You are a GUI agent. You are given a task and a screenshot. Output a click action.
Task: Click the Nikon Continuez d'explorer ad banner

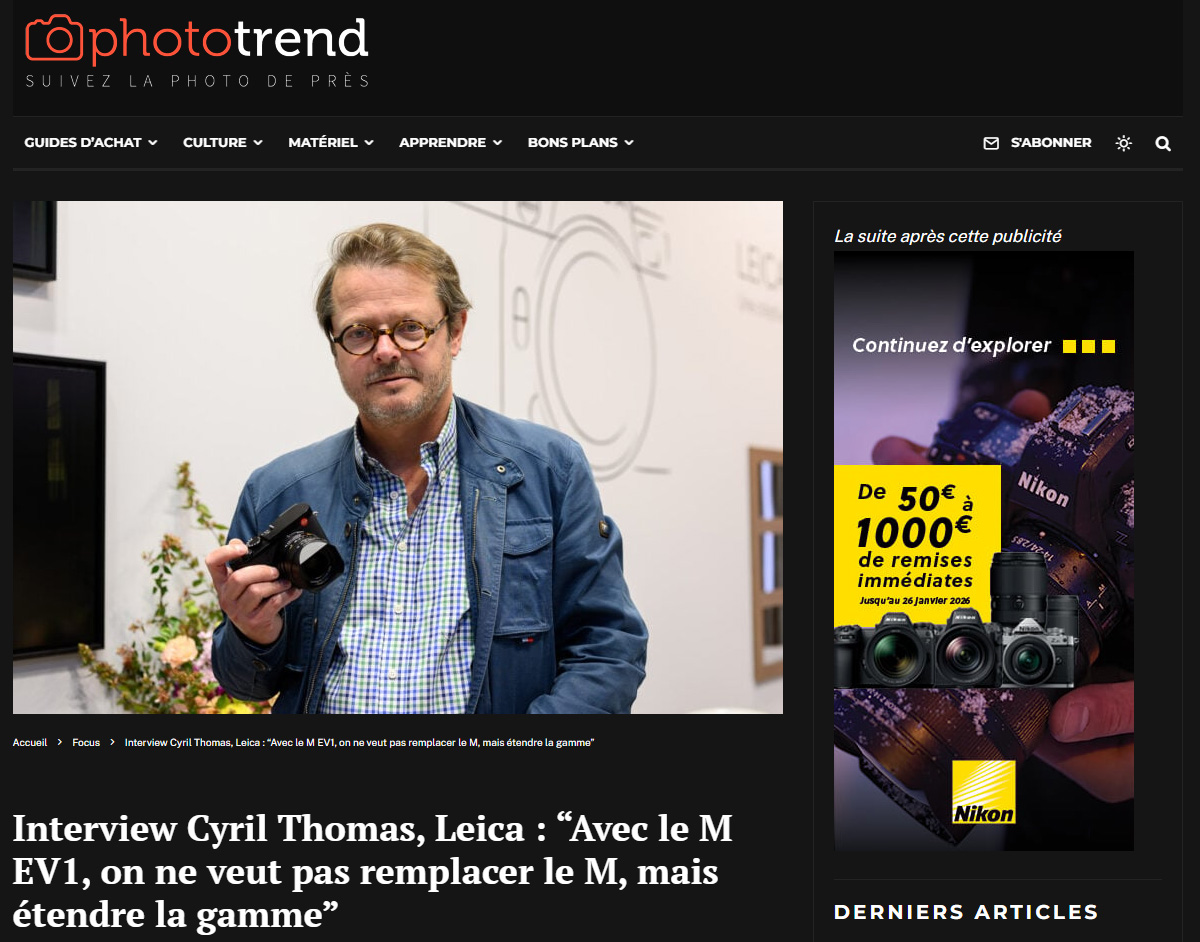984,550
